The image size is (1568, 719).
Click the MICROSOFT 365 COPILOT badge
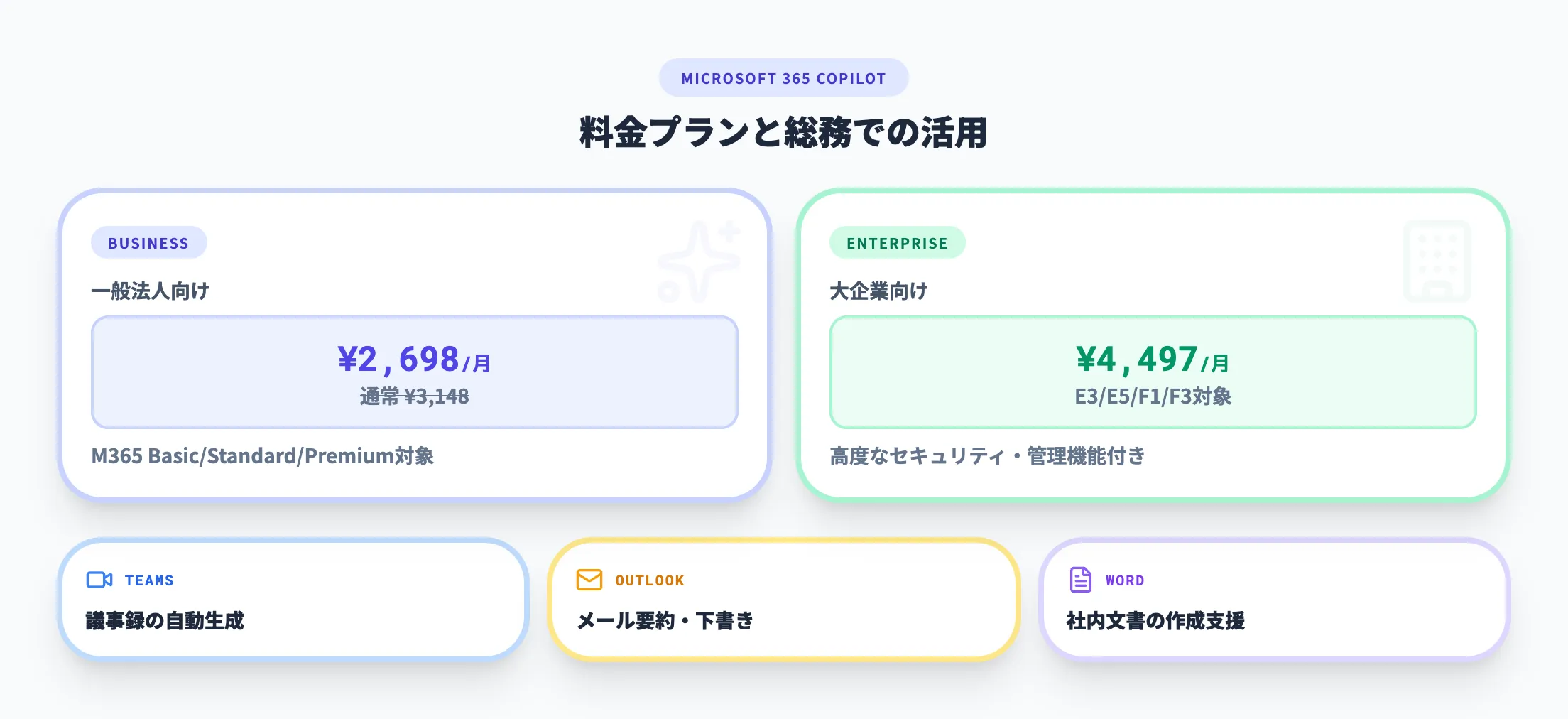(x=783, y=78)
